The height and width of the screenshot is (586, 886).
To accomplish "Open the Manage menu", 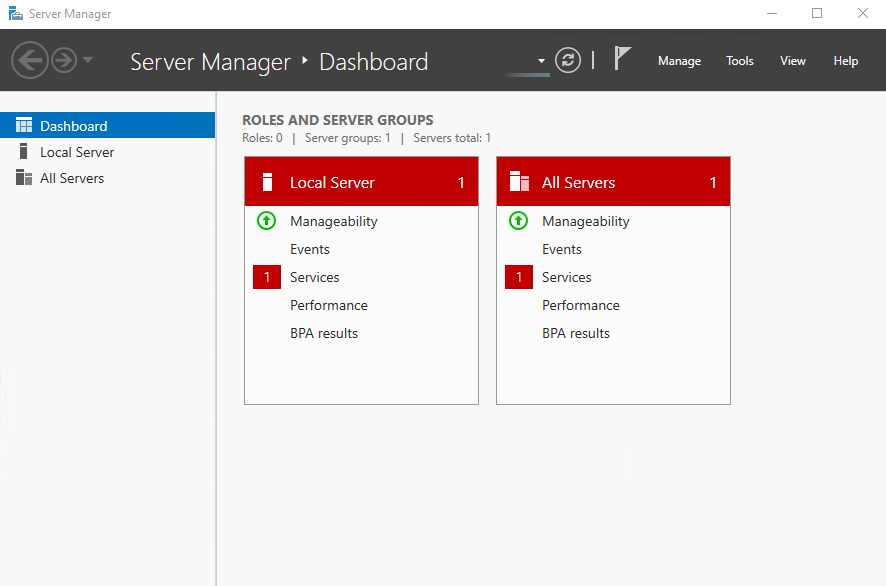I will 679,61.
